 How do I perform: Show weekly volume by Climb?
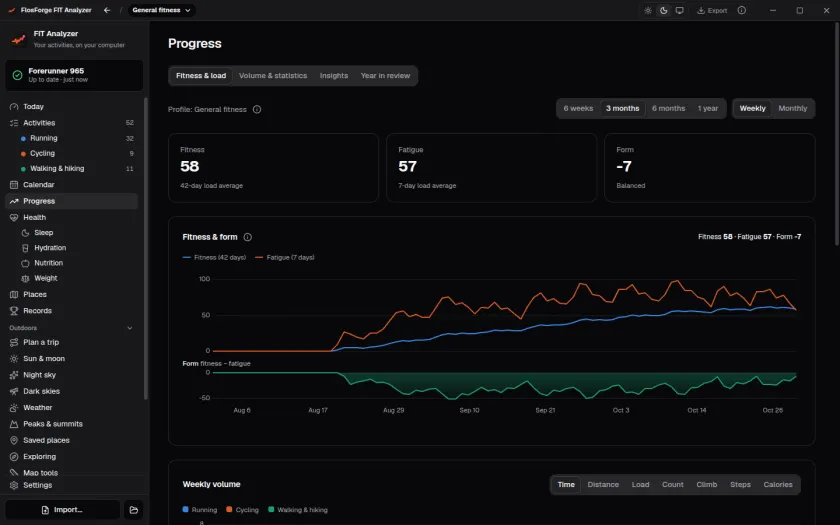point(707,484)
